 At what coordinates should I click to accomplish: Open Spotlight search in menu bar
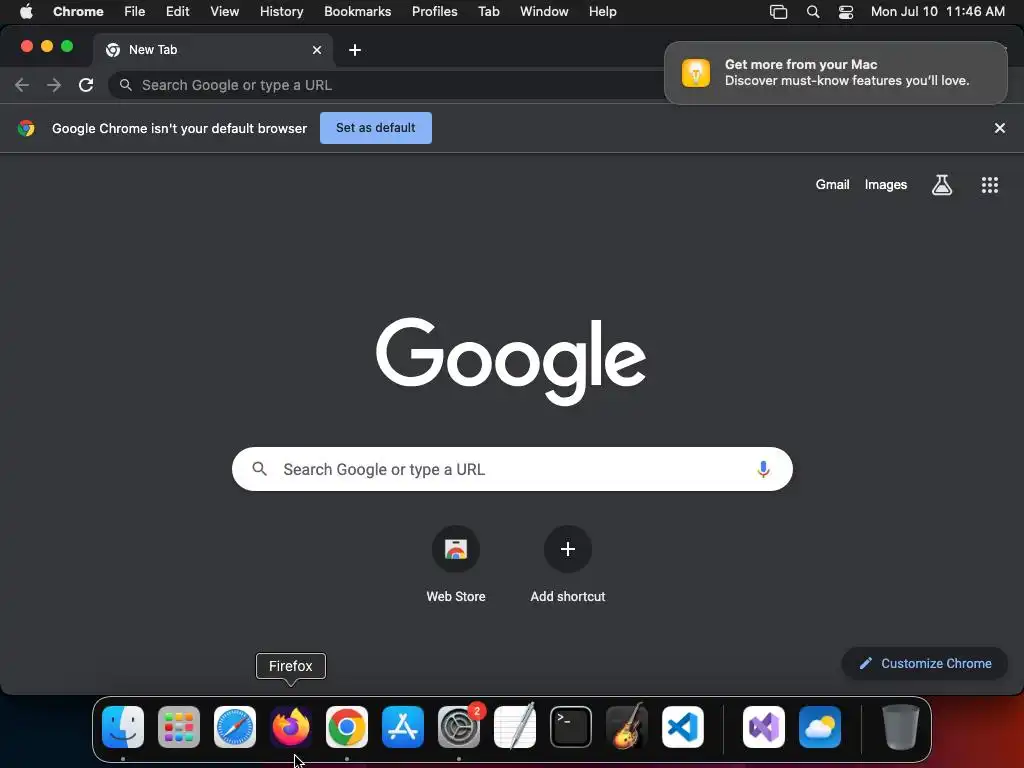click(x=813, y=12)
